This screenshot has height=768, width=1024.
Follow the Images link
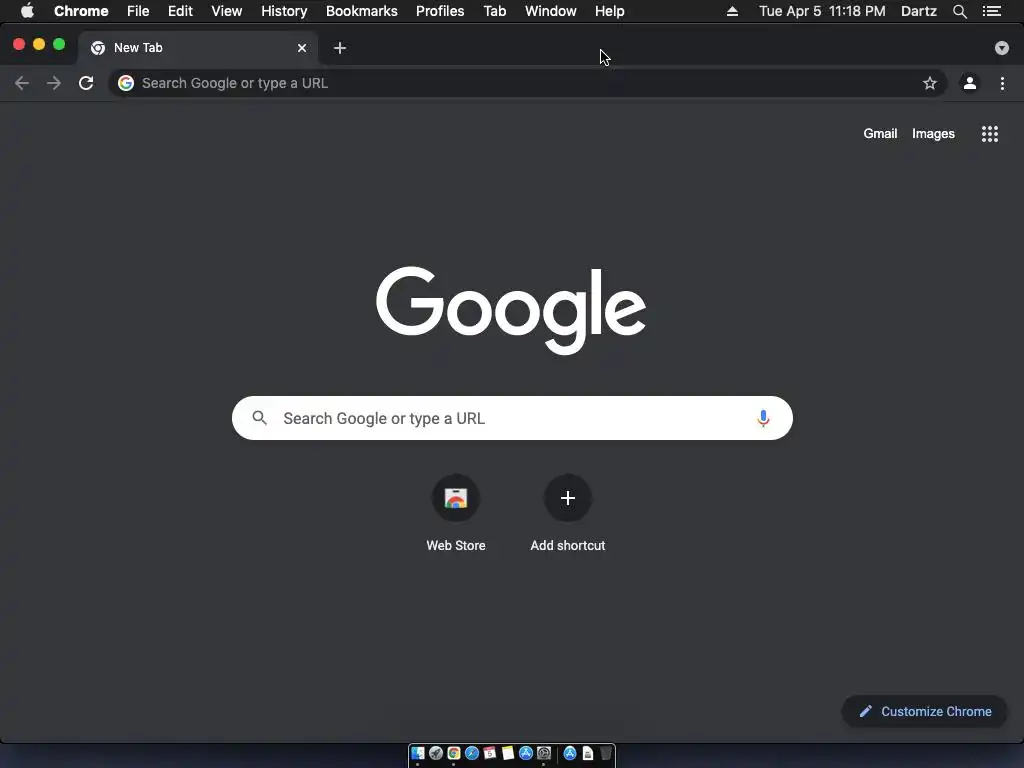933,133
